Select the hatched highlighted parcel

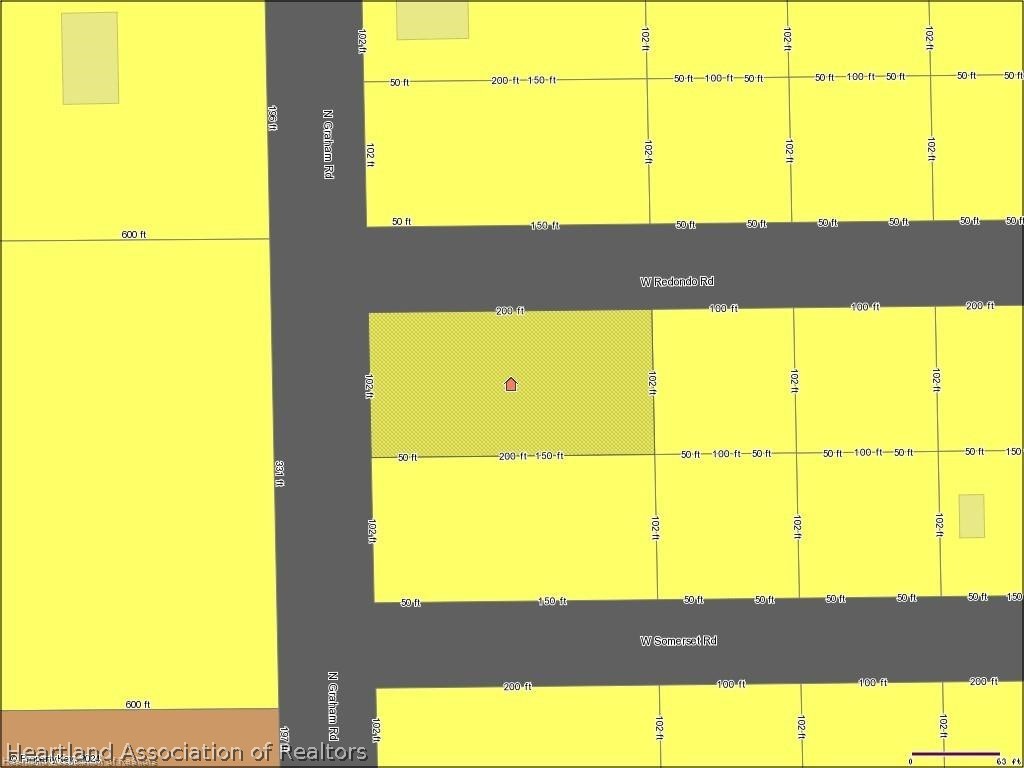511,383
